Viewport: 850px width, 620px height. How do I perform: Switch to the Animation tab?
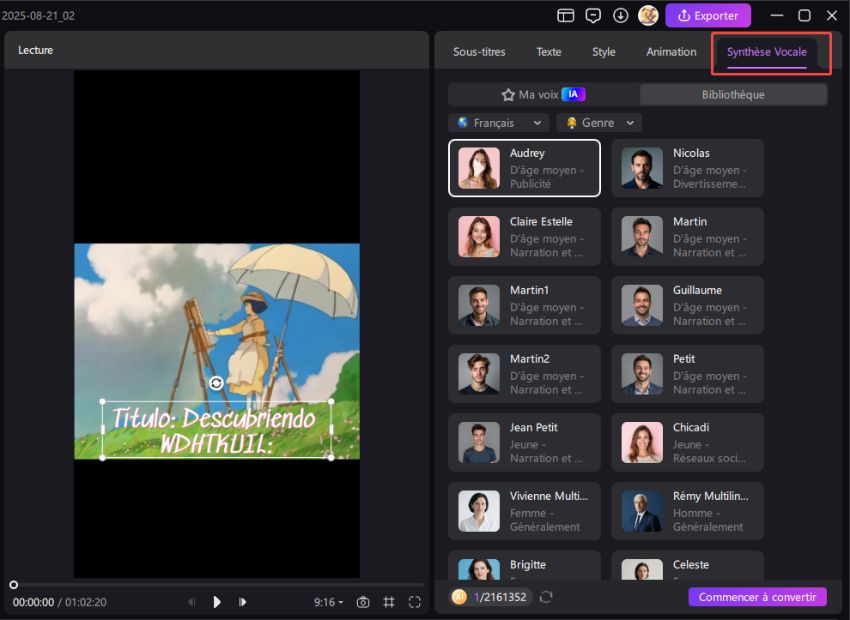[670, 51]
